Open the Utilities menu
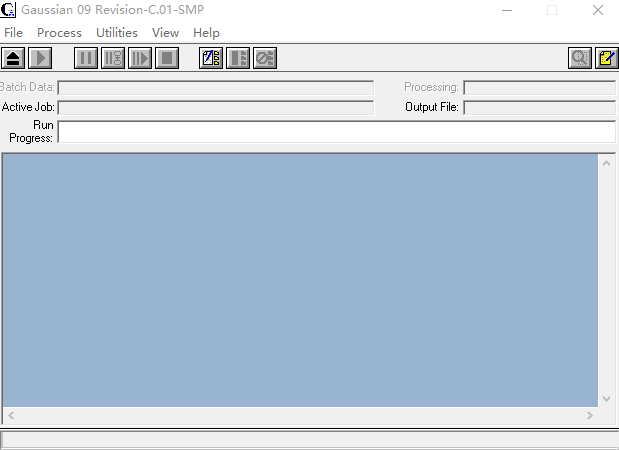The width and height of the screenshot is (619, 450). pos(117,33)
